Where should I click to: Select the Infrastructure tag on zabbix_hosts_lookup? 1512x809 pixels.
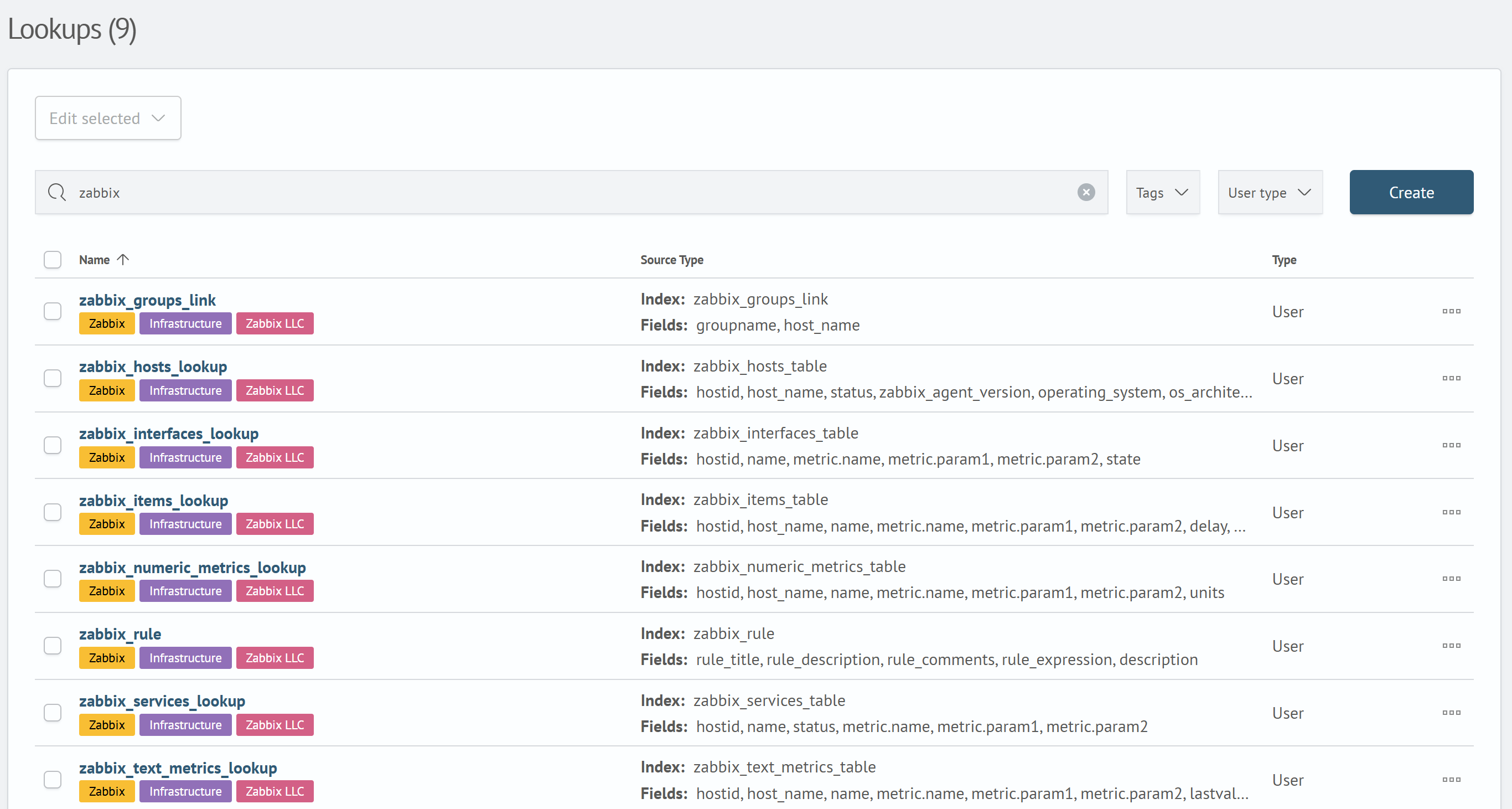coord(185,390)
